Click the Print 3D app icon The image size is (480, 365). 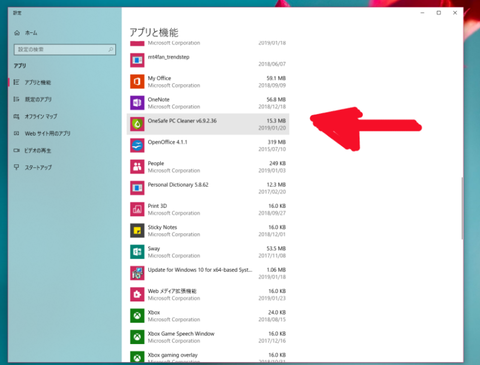[137, 209]
